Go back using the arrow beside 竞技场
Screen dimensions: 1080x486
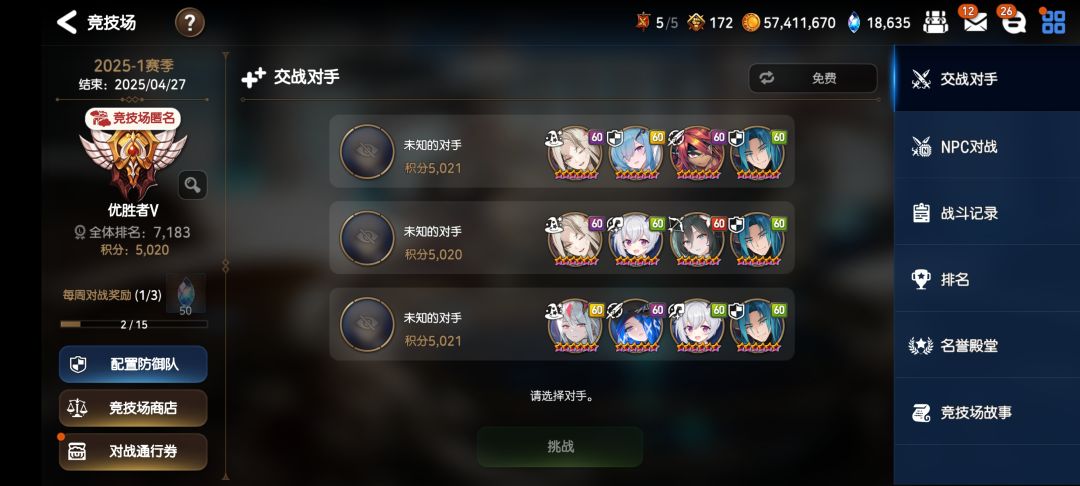67,22
